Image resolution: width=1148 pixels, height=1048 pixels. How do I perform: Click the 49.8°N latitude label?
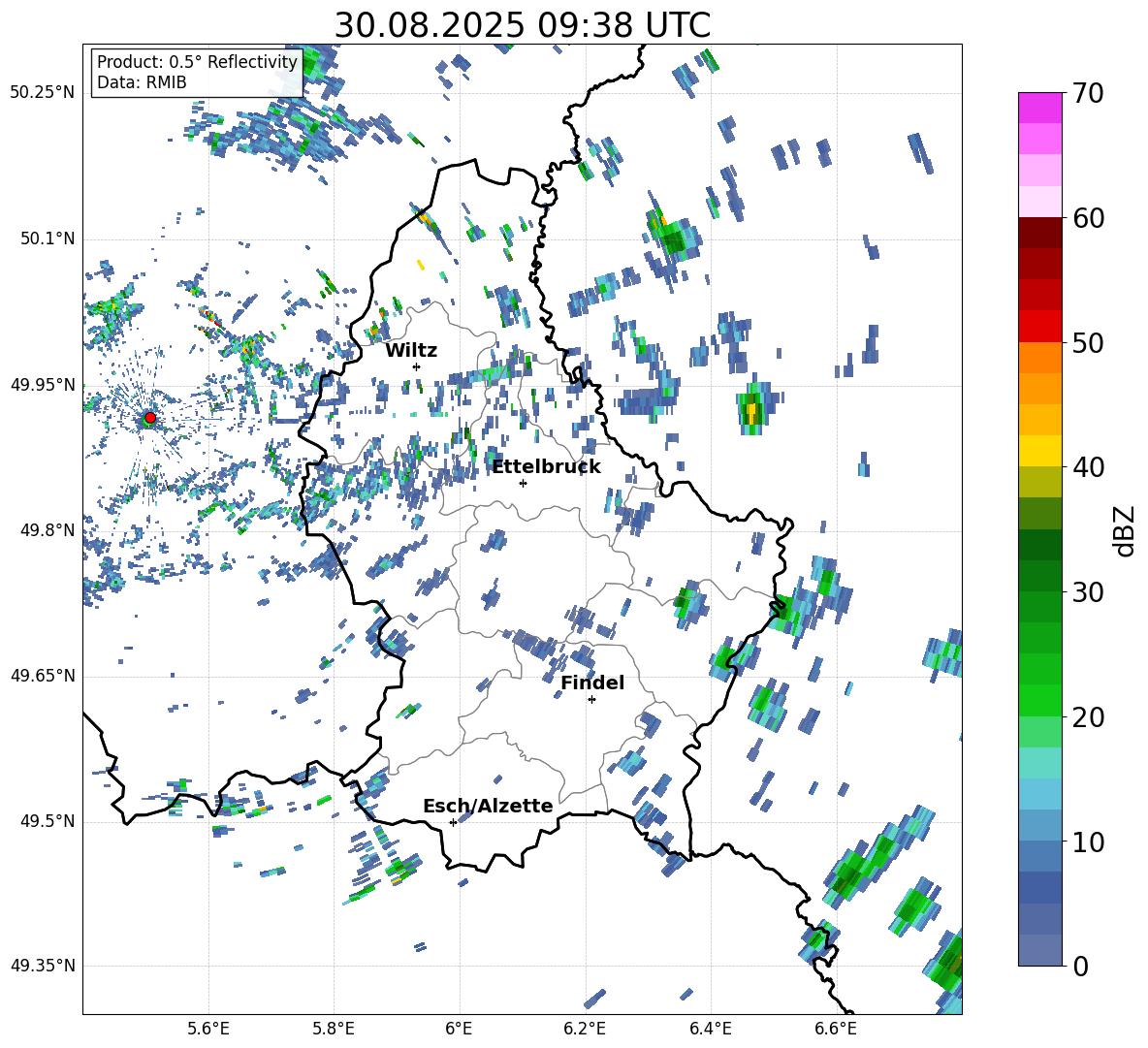(x=48, y=530)
